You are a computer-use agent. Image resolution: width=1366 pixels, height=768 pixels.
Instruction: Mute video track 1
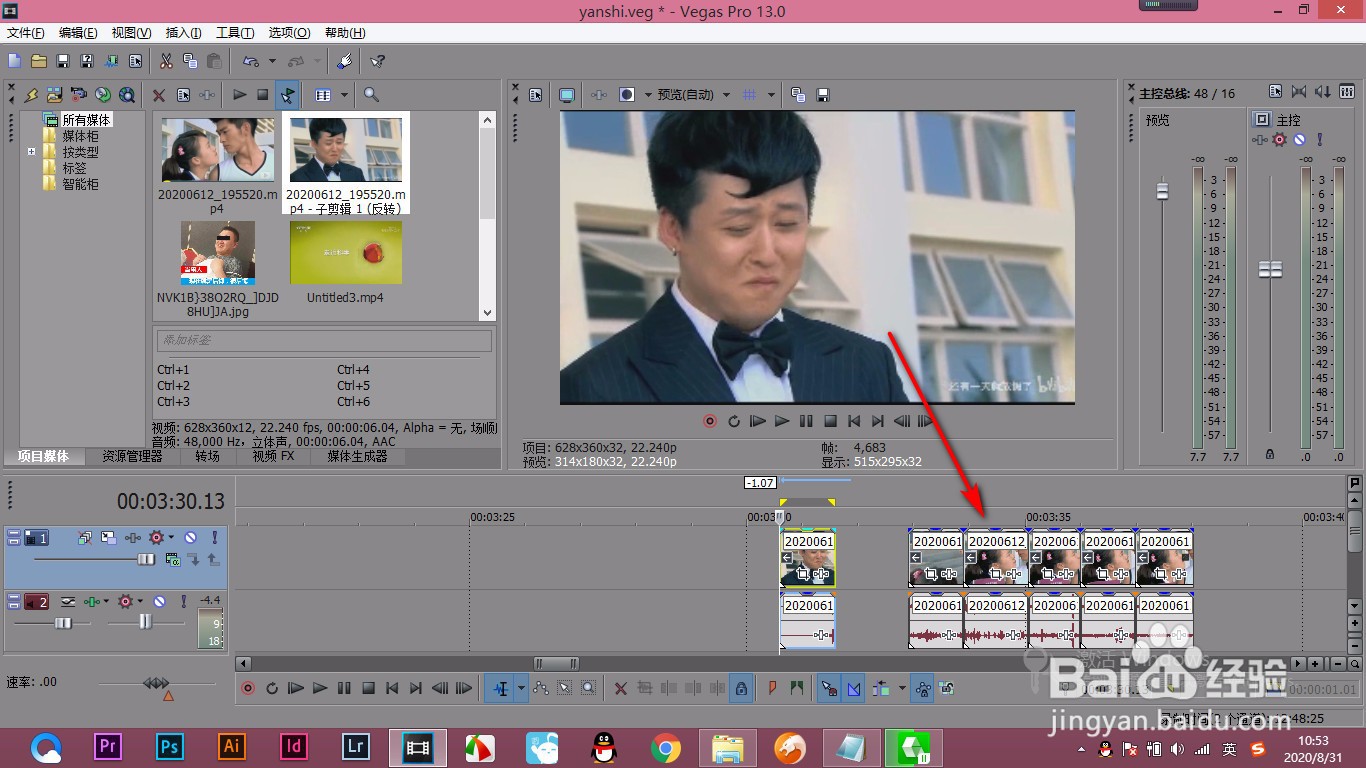190,537
